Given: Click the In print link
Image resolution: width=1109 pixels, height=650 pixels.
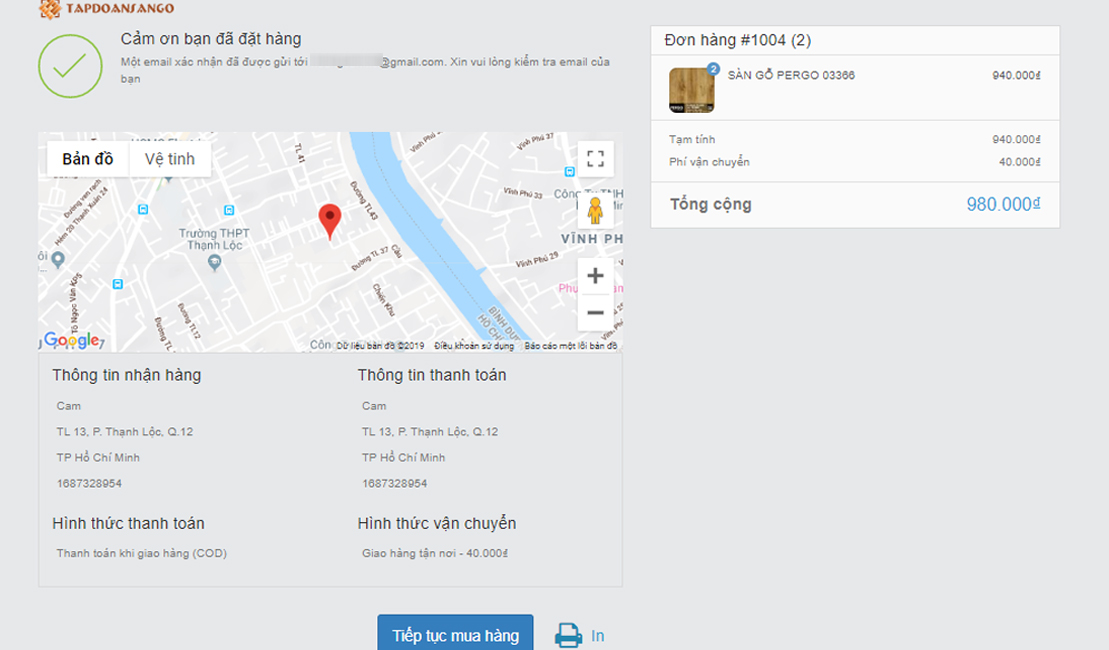Looking at the screenshot, I should tap(598, 635).
